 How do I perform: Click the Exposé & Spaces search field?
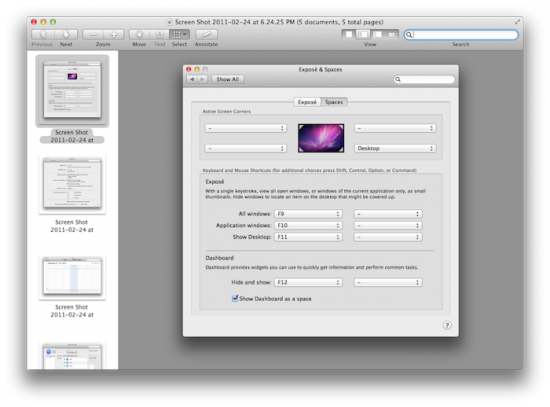[x=424, y=80]
